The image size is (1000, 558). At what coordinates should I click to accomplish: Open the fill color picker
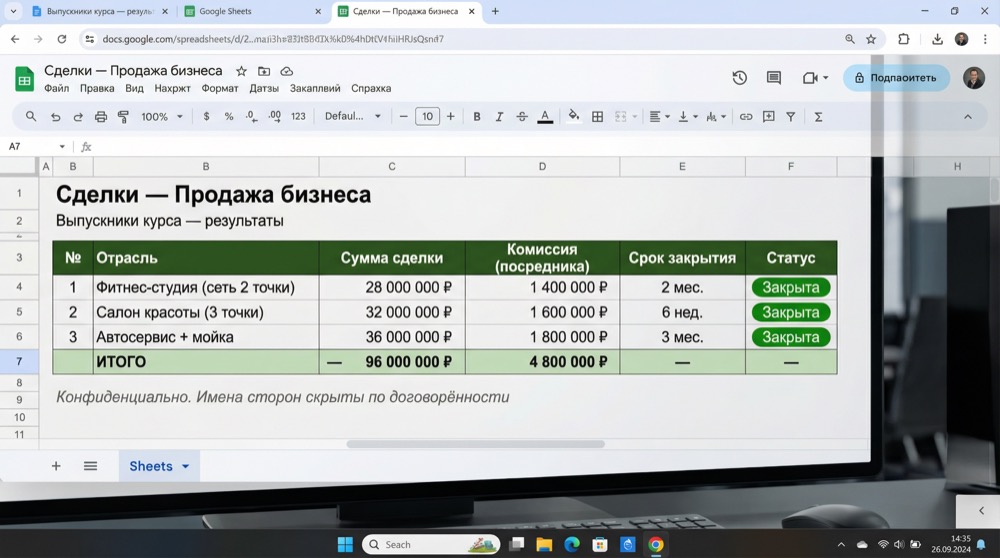(574, 116)
